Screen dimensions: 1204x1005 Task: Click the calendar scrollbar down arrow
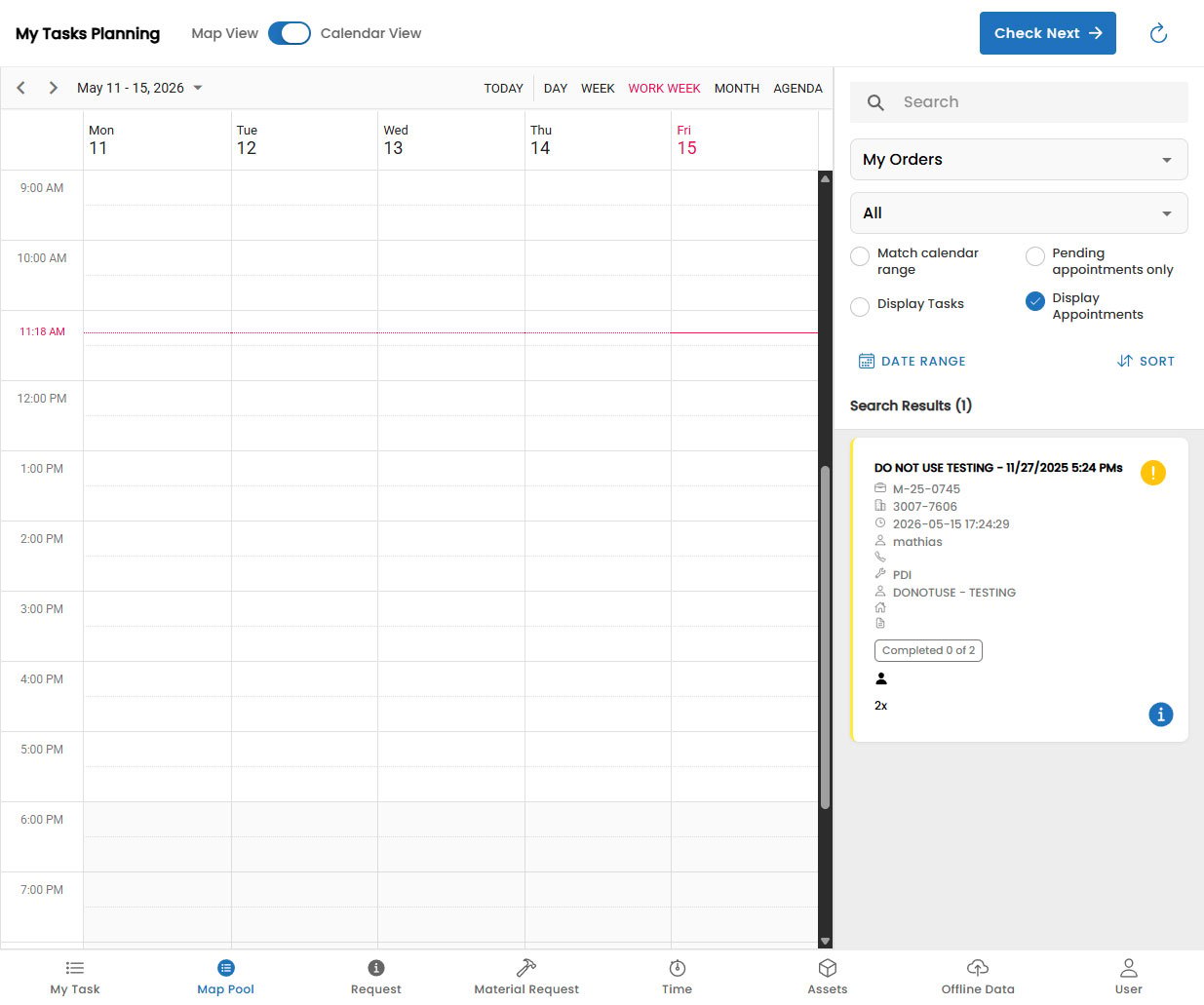825,942
